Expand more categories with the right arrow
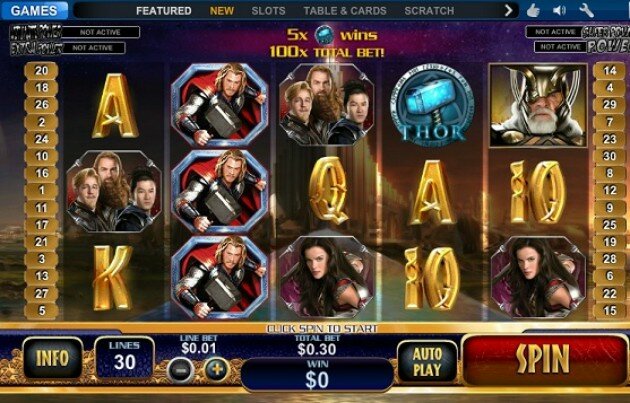Image resolution: width=630 pixels, height=403 pixels. click(509, 10)
